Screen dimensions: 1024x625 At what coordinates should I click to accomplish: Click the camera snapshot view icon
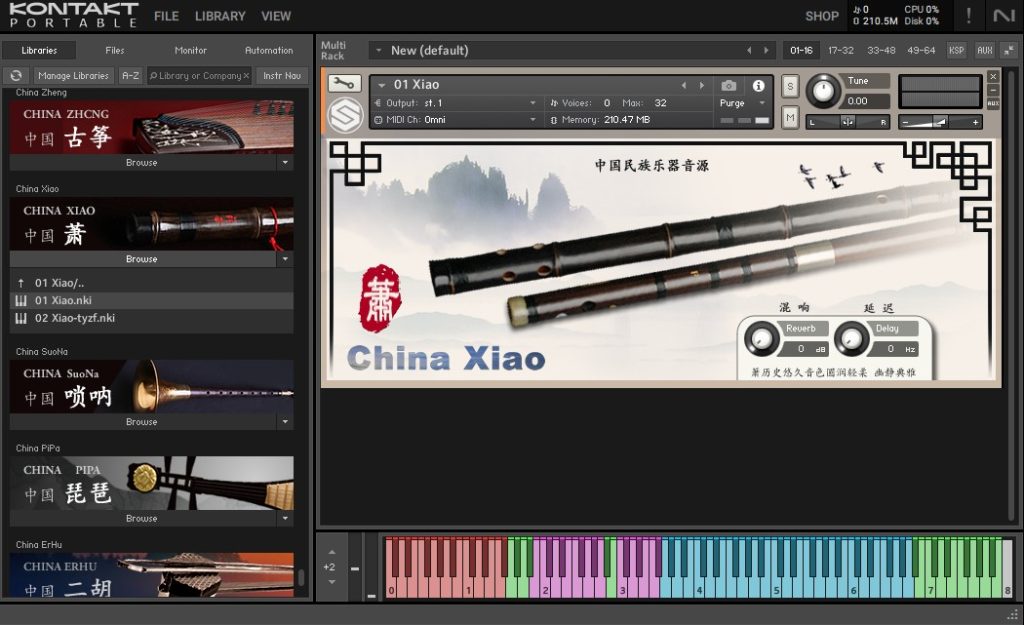click(x=728, y=86)
